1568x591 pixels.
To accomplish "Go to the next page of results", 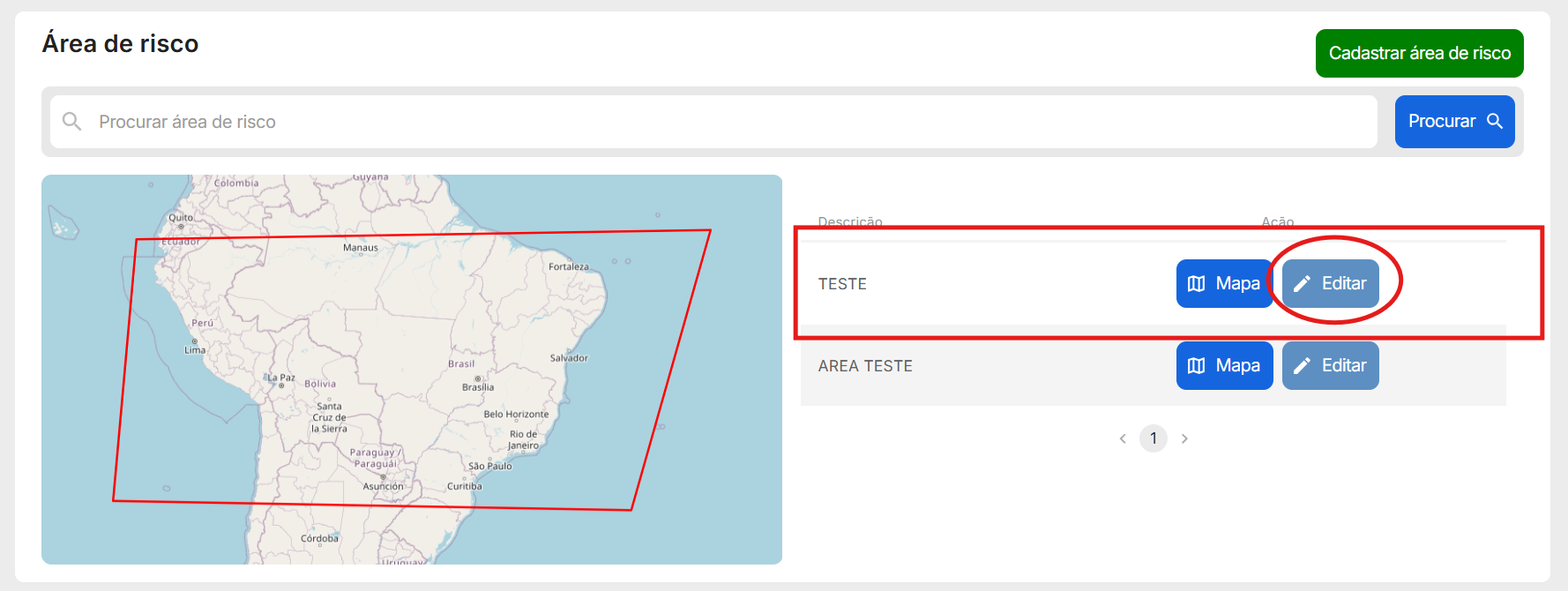I will (x=1184, y=438).
